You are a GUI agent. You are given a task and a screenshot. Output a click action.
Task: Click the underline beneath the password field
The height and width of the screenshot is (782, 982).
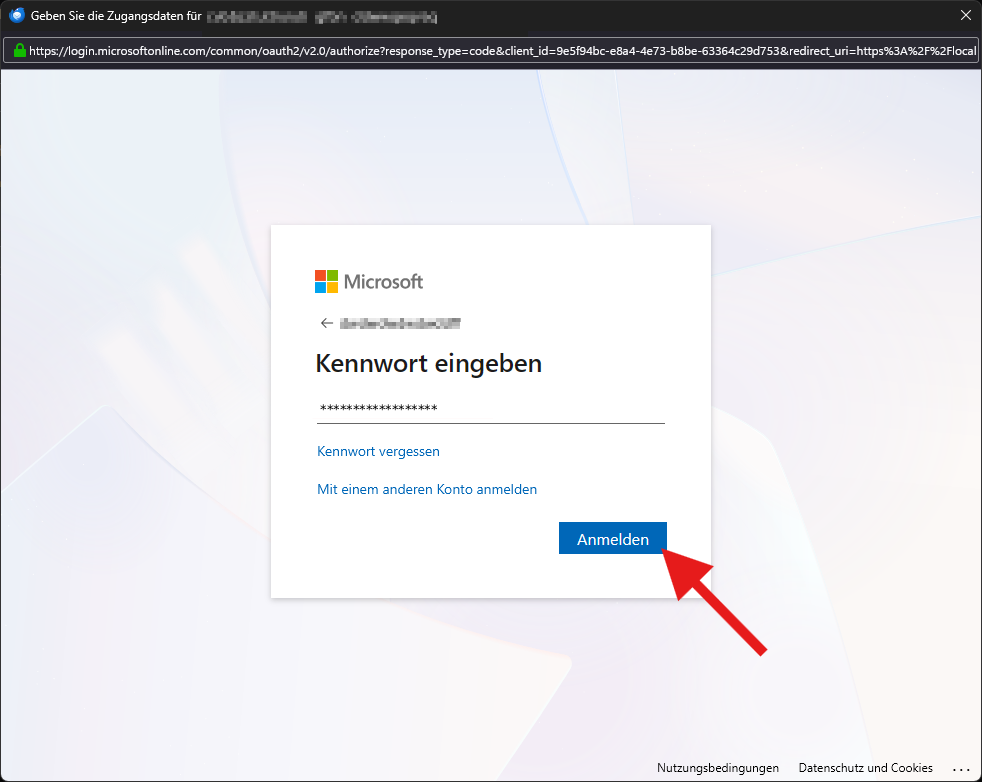coord(490,423)
